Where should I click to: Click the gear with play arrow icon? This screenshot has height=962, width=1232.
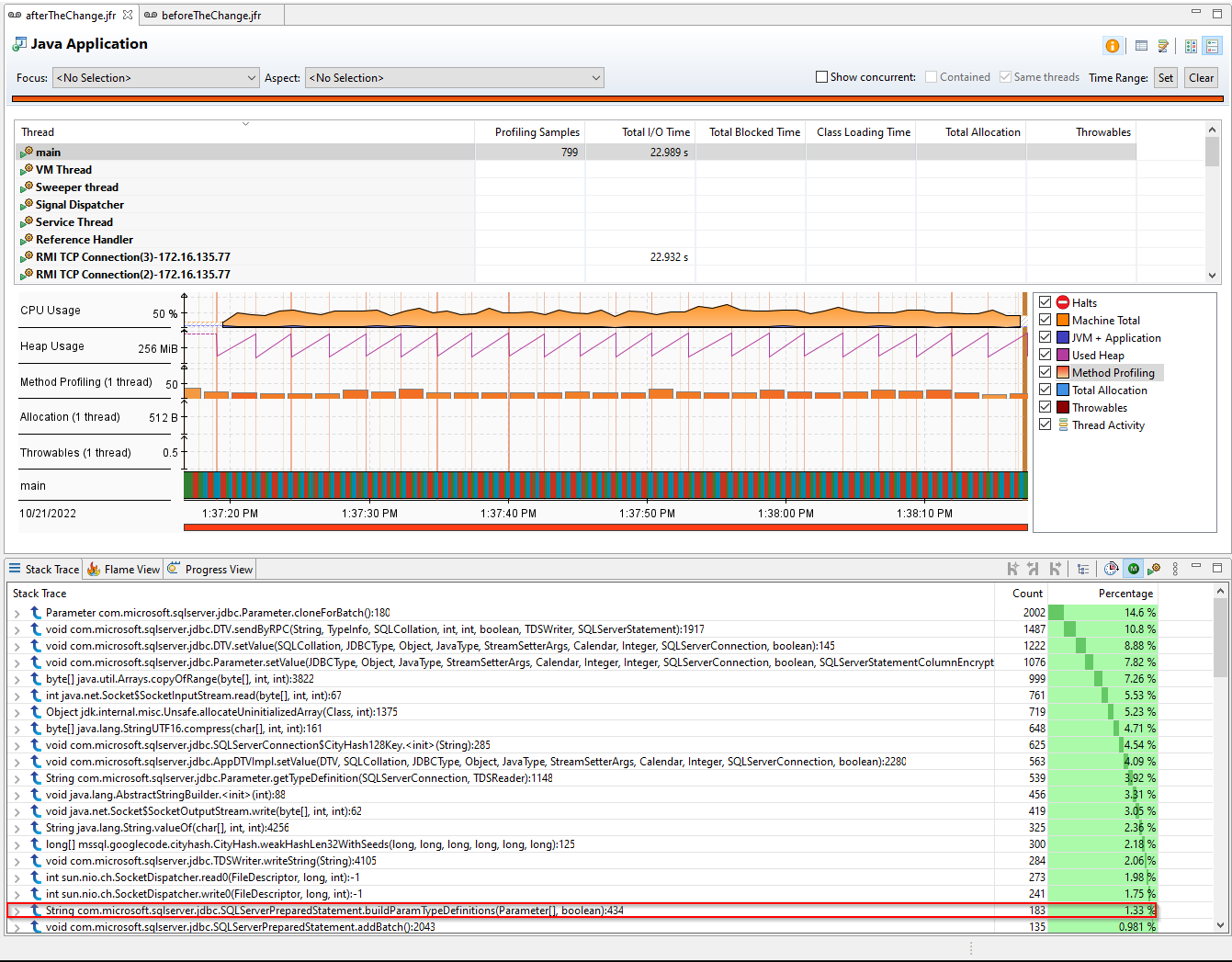coord(1154,569)
